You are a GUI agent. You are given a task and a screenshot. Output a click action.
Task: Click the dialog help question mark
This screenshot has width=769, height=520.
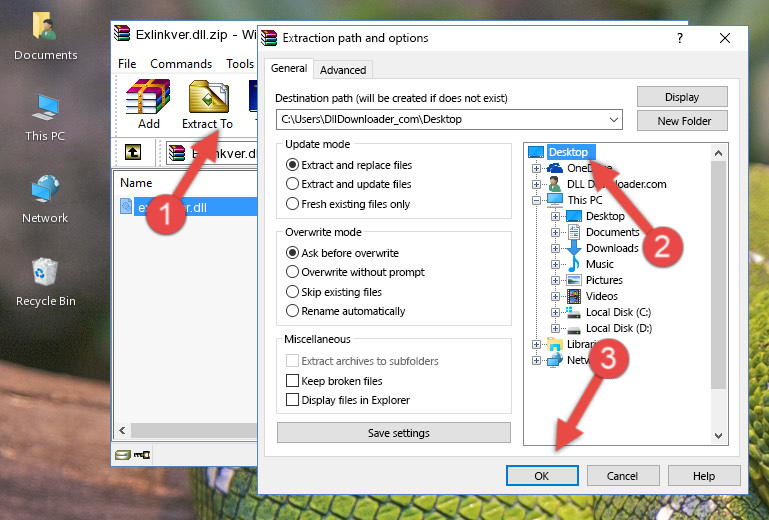point(680,38)
